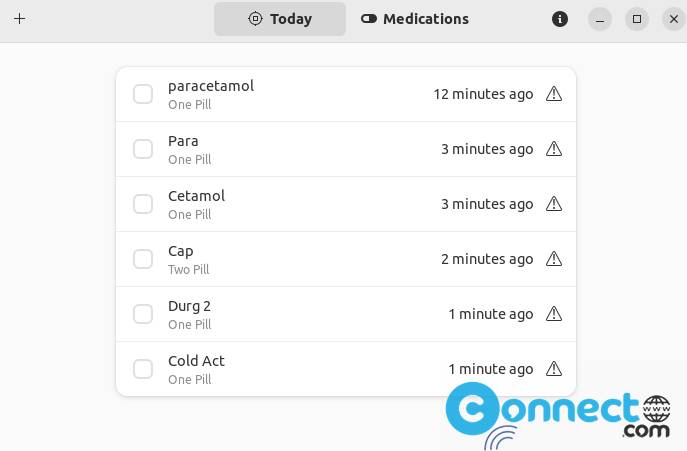Click the warning icon for paracetamol
The height and width of the screenshot is (451, 687).
pyautogui.click(x=554, y=94)
